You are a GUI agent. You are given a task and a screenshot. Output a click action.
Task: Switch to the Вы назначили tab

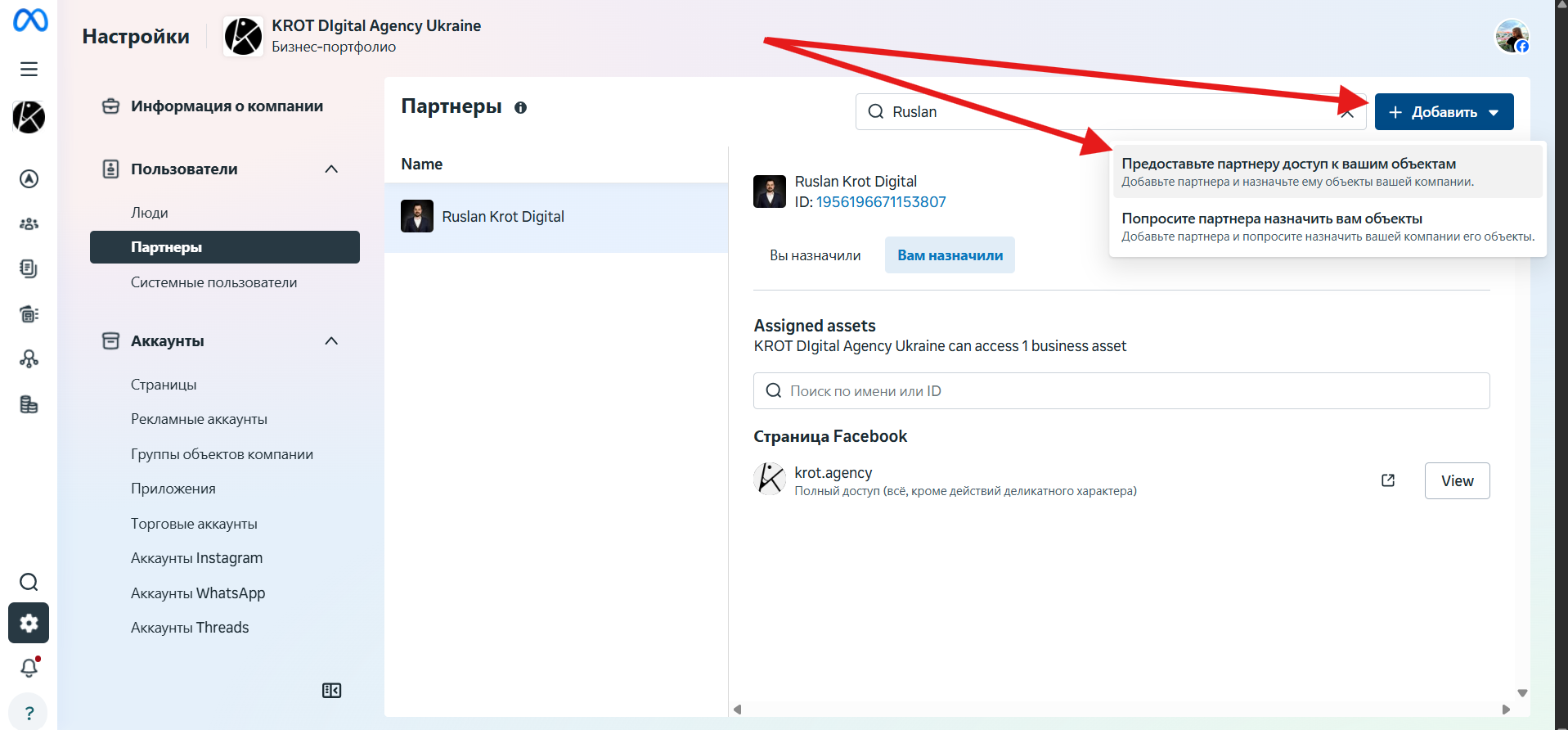815,255
